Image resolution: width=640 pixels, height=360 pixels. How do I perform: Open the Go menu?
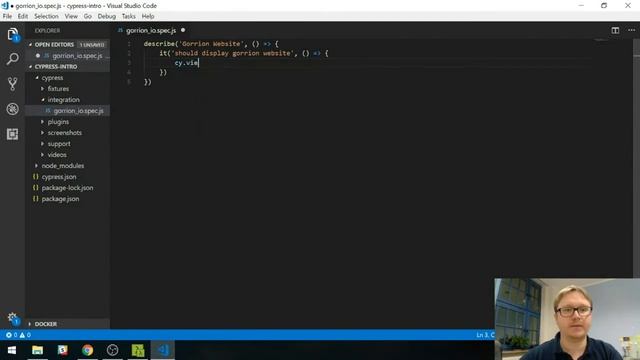tap(88, 16)
